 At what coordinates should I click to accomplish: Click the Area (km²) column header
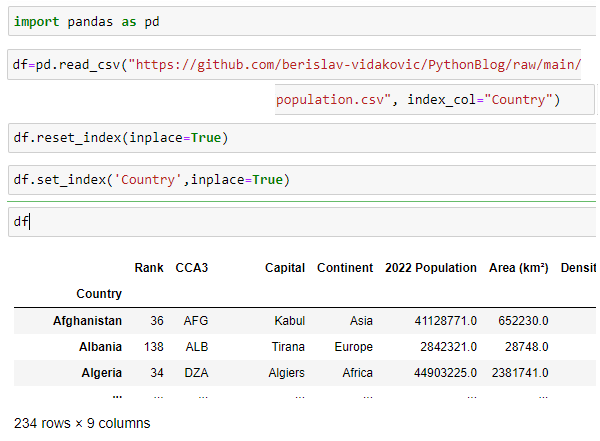518,268
